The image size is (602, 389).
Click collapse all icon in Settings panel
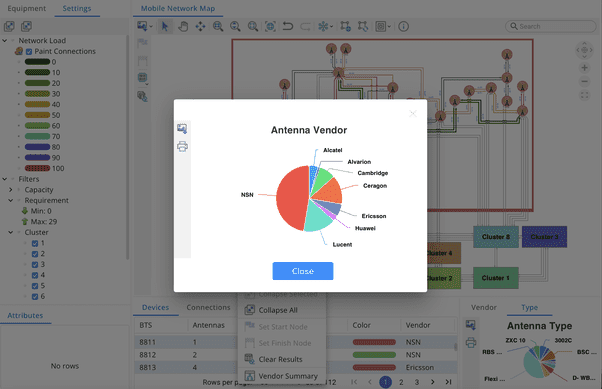click(26, 26)
